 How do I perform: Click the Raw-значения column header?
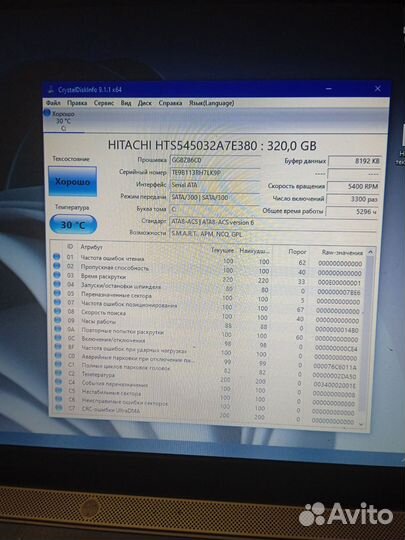(x=342, y=252)
